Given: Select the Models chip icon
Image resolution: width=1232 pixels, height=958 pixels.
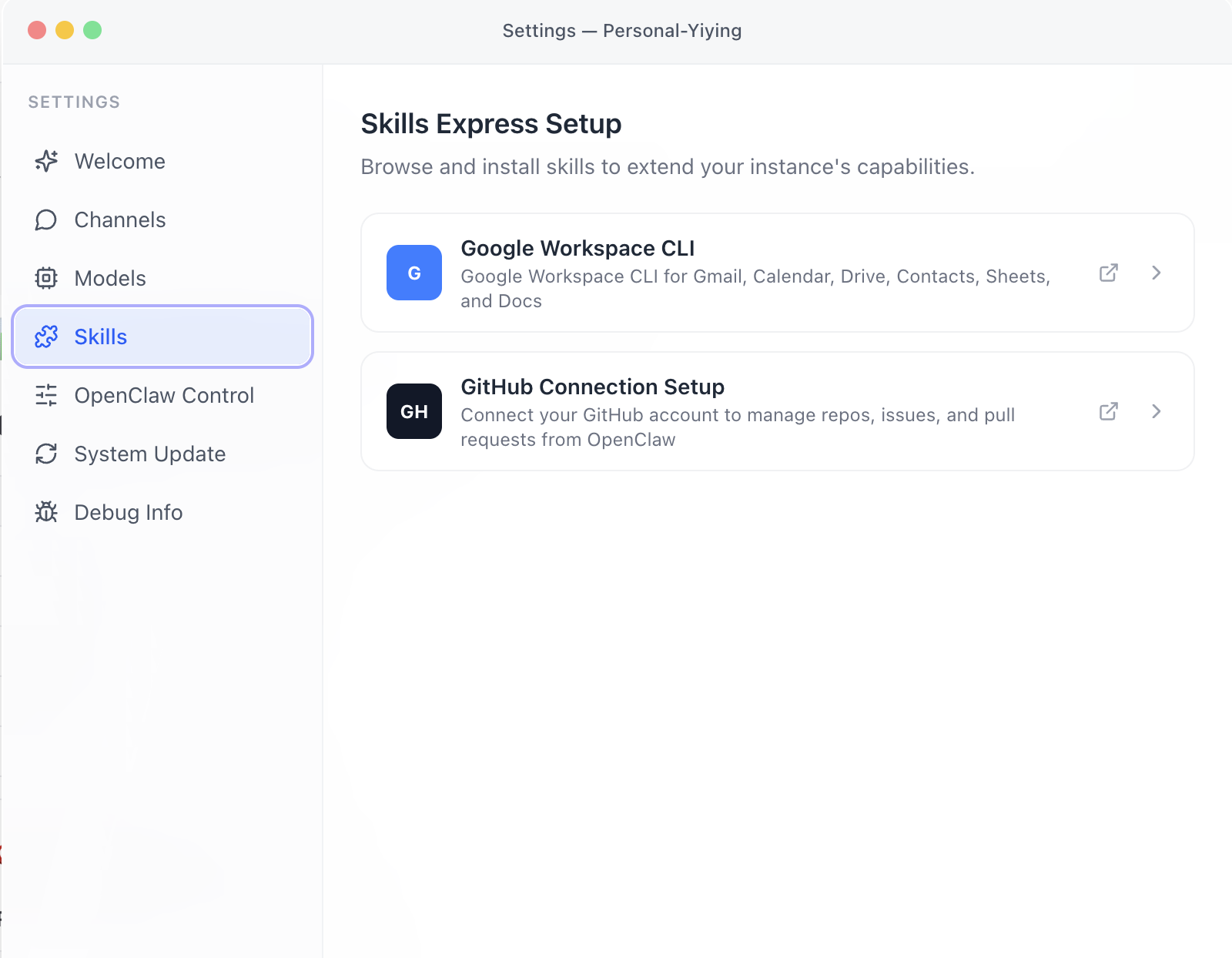Looking at the screenshot, I should pos(46,278).
